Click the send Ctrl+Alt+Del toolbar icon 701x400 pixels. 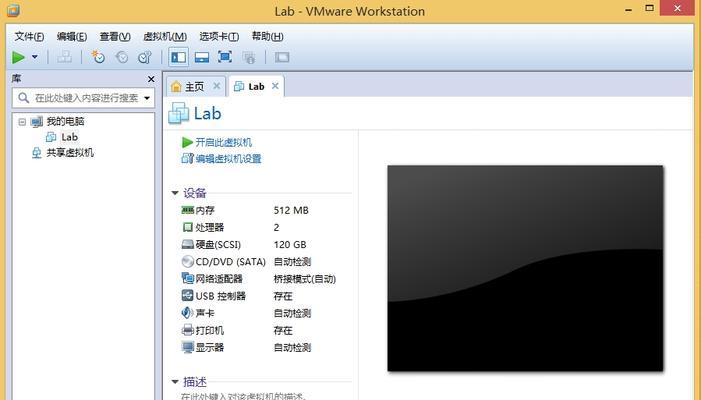pos(64,57)
